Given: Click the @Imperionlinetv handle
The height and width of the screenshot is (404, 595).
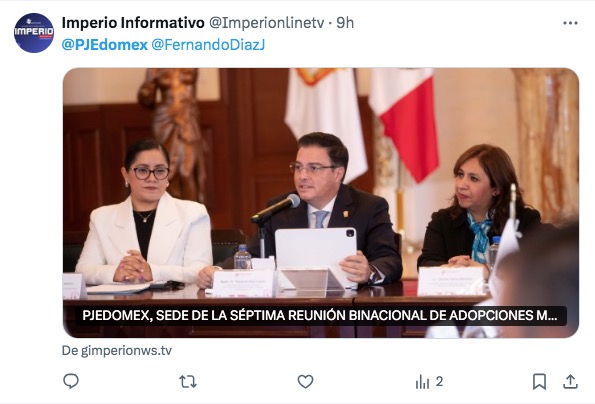Looking at the screenshot, I should pyautogui.click(x=267, y=23).
